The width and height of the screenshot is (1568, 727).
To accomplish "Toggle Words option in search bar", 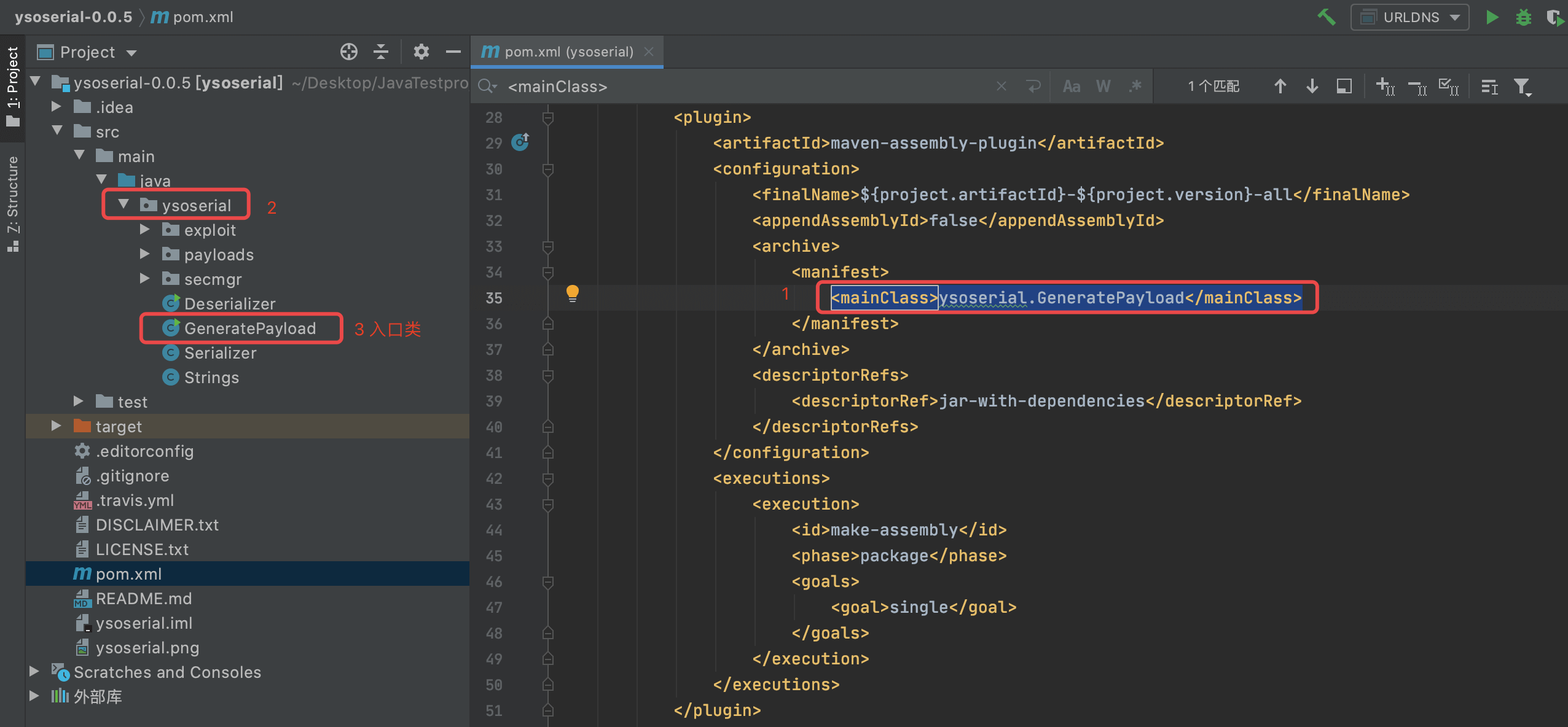I will pos(1103,87).
